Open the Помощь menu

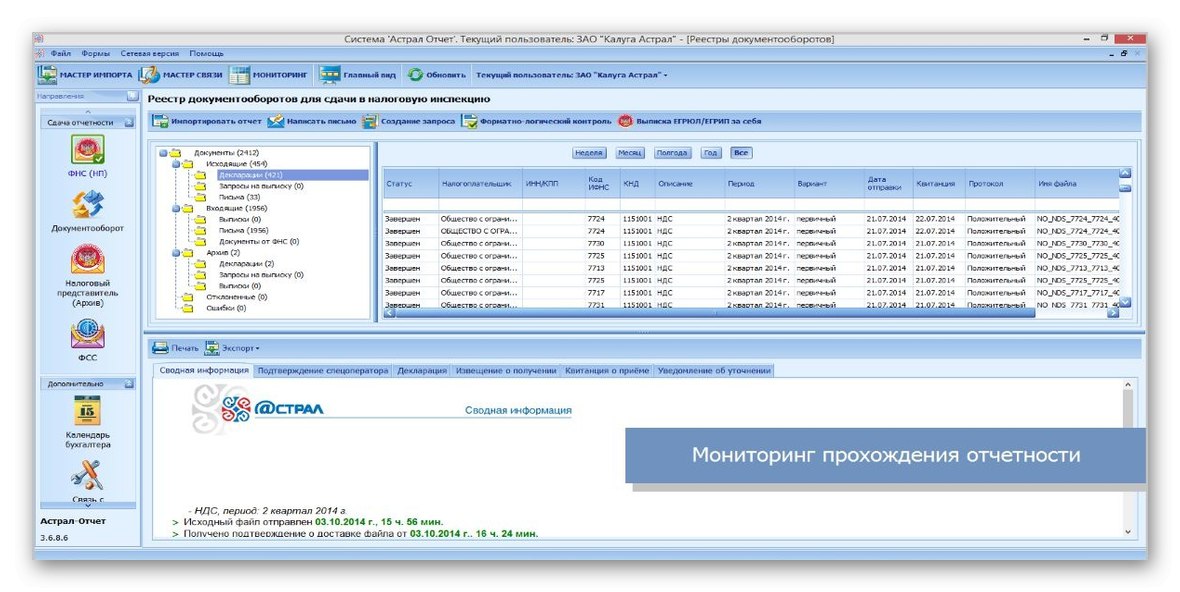pyautogui.click(x=206, y=53)
